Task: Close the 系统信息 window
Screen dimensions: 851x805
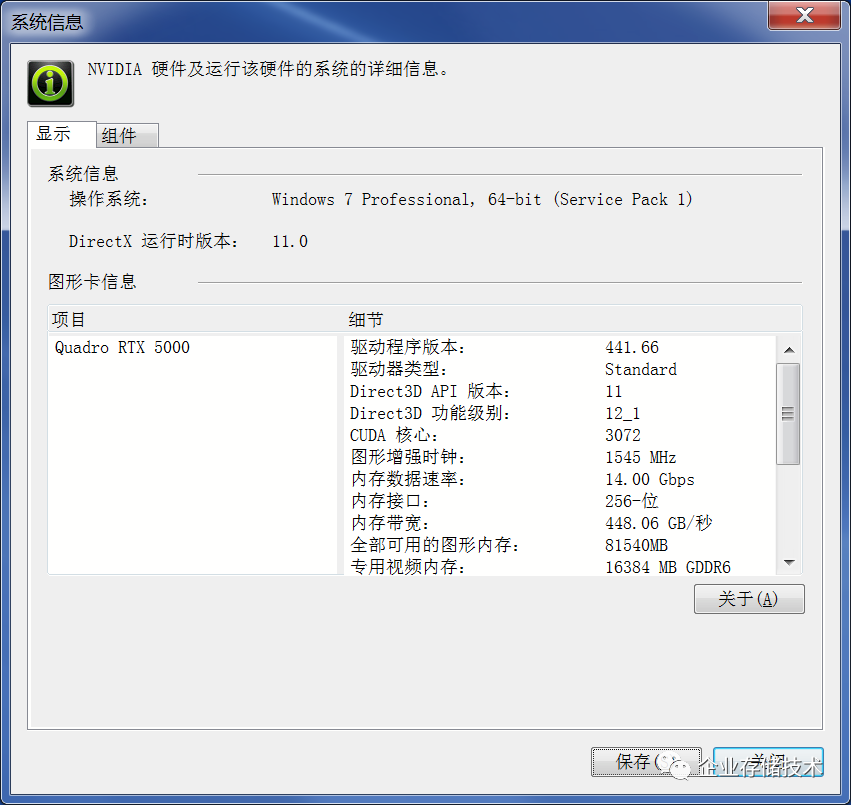Action: (x=804, y=15)
